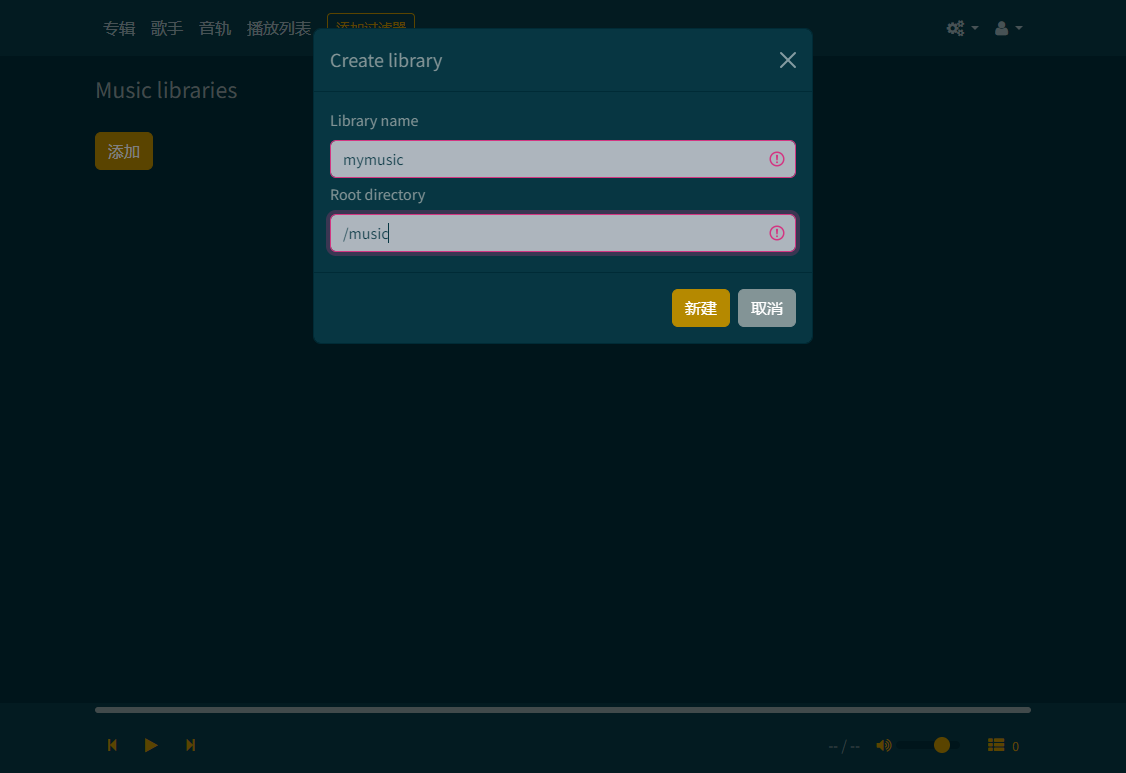Image resolution: width=1126 pixels, height=773 pixels.
Task: Focus the Library name input field
Action: [x=563, y=159]
